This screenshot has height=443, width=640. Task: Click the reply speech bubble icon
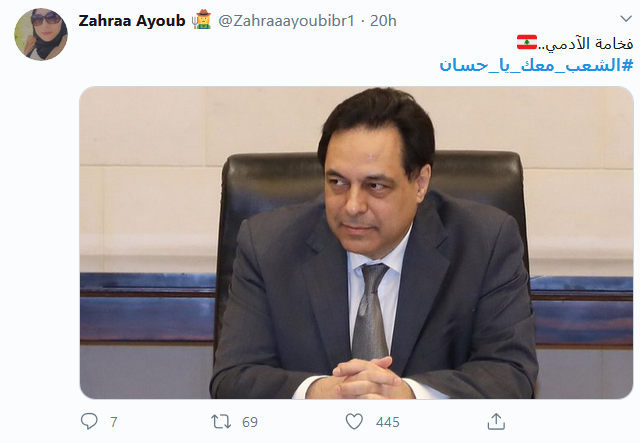pyautogui.click(x=89, y=421)
